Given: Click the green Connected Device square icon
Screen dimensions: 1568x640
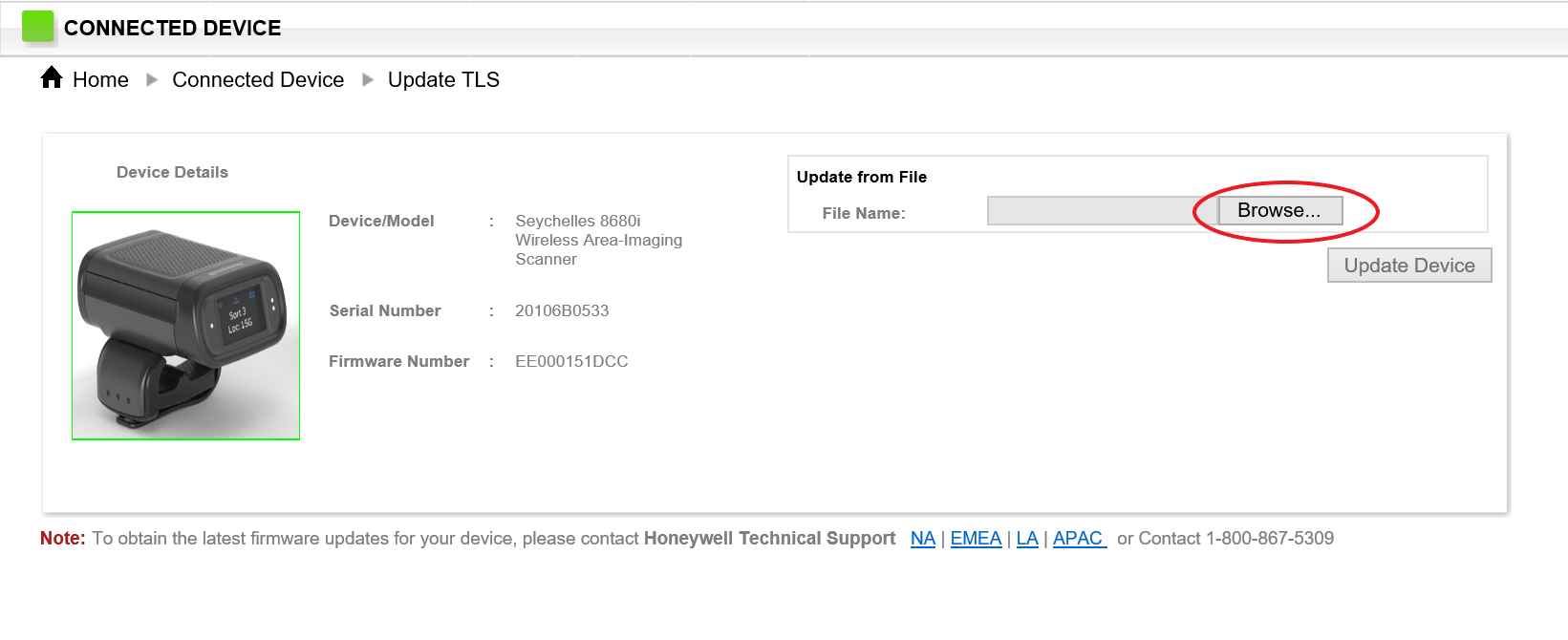Looking at the screenshot, I should [38, 27].
